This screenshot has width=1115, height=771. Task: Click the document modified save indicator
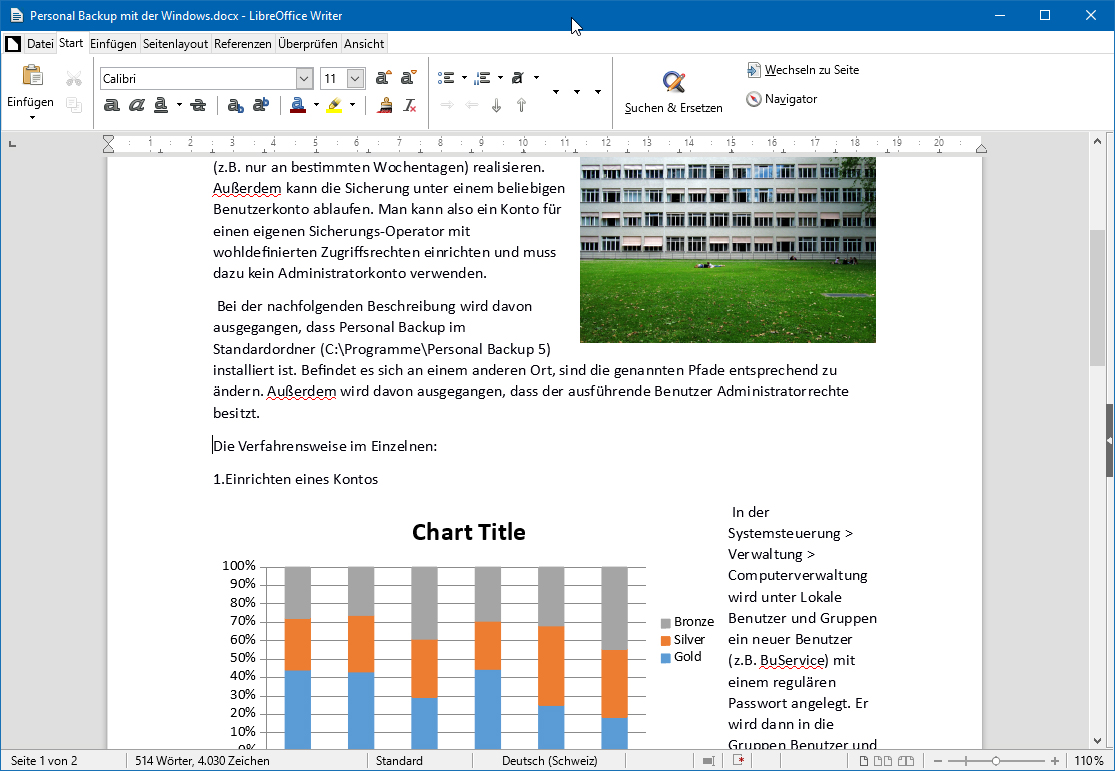(x=739, y=760)
